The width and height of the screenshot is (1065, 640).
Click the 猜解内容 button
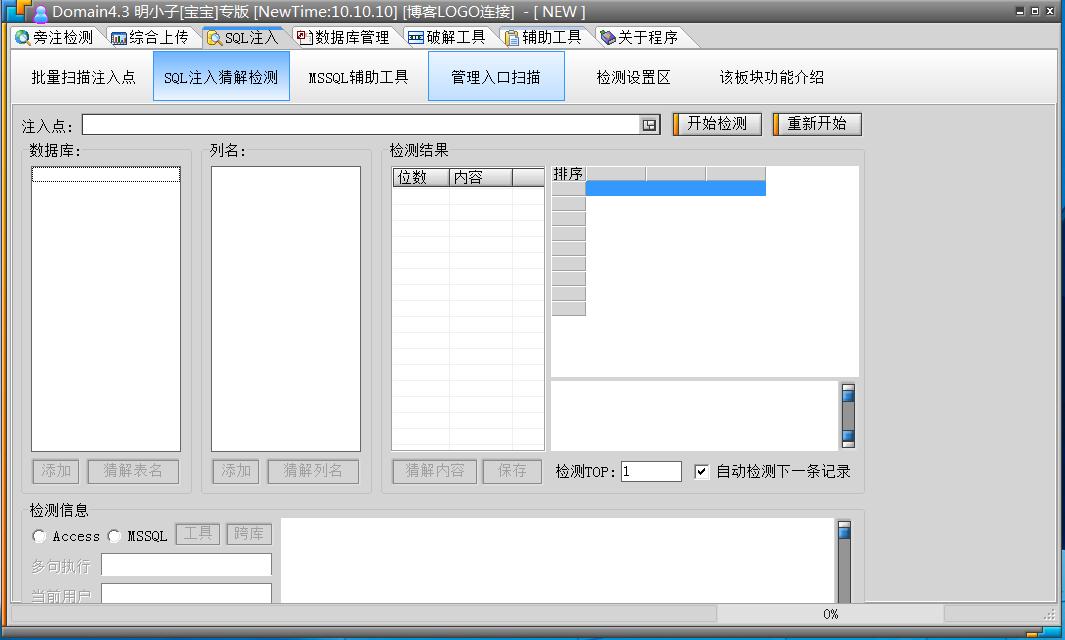[x=435, y=471]
